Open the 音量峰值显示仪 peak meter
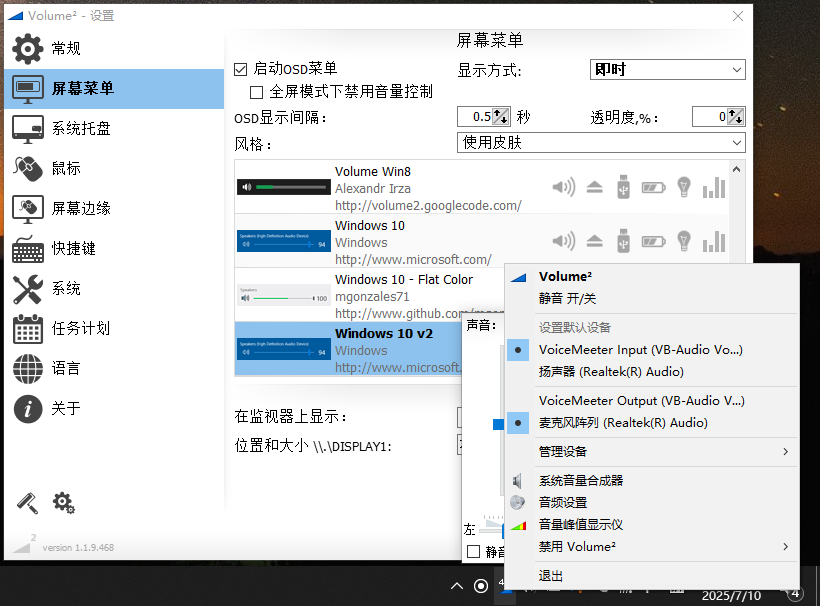 point(580,524)
